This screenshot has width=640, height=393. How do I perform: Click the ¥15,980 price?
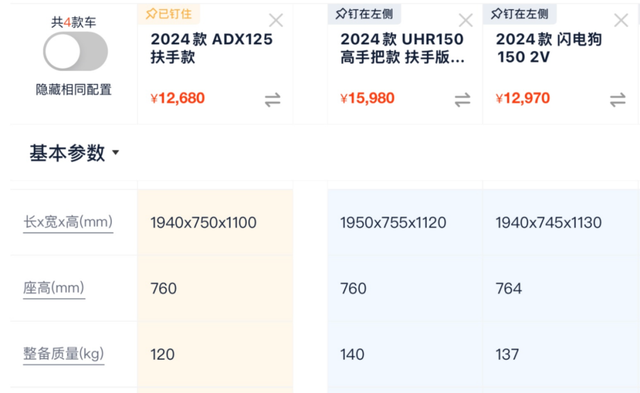coord(367,98)
